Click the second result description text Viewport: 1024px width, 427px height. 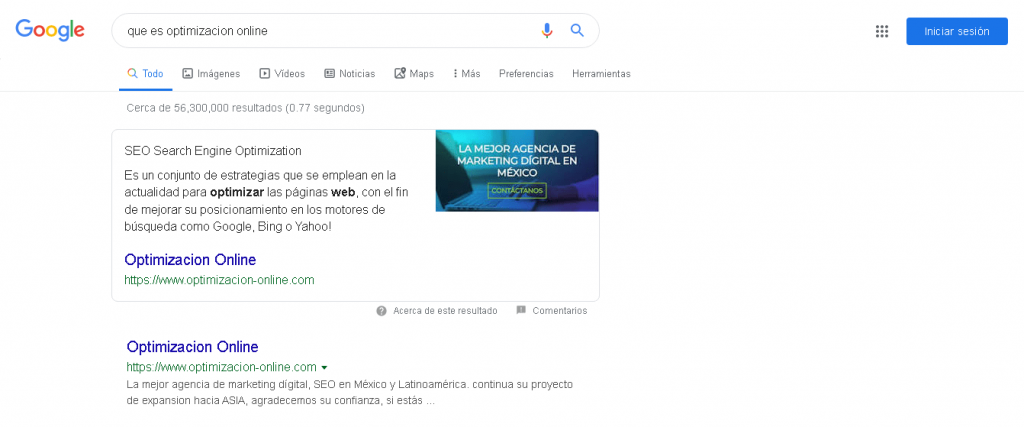pyautogui.click(x=349, y=392)
